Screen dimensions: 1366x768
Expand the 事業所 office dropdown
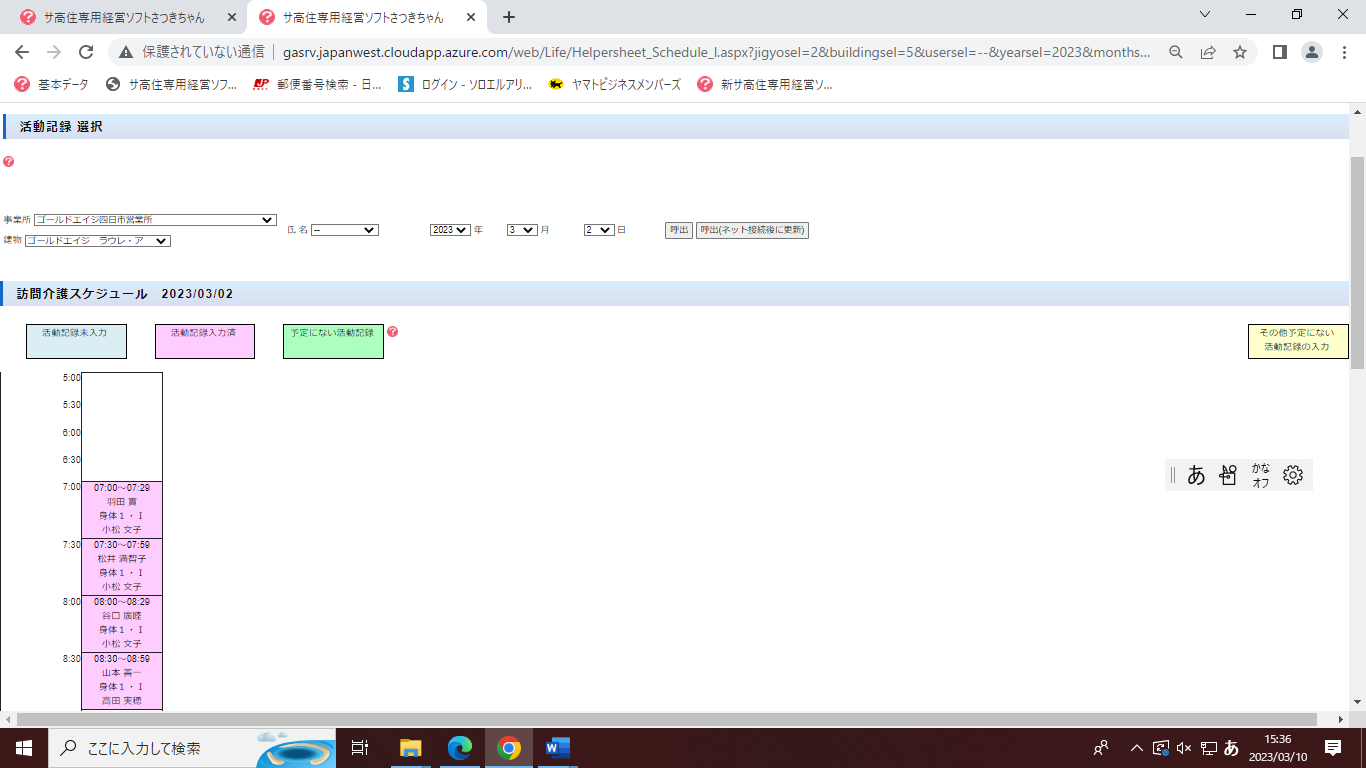click(155, 220)
